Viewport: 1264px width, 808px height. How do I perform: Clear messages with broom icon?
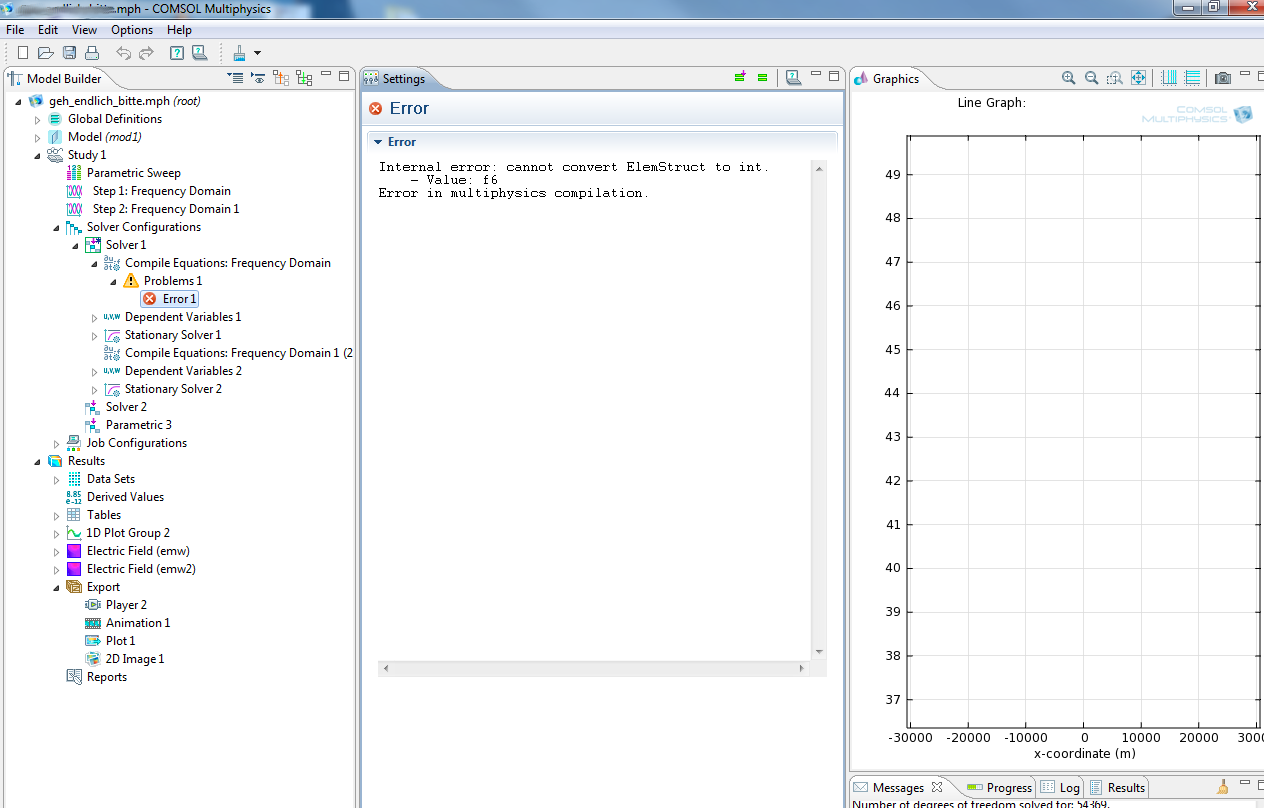(1223, 787)
